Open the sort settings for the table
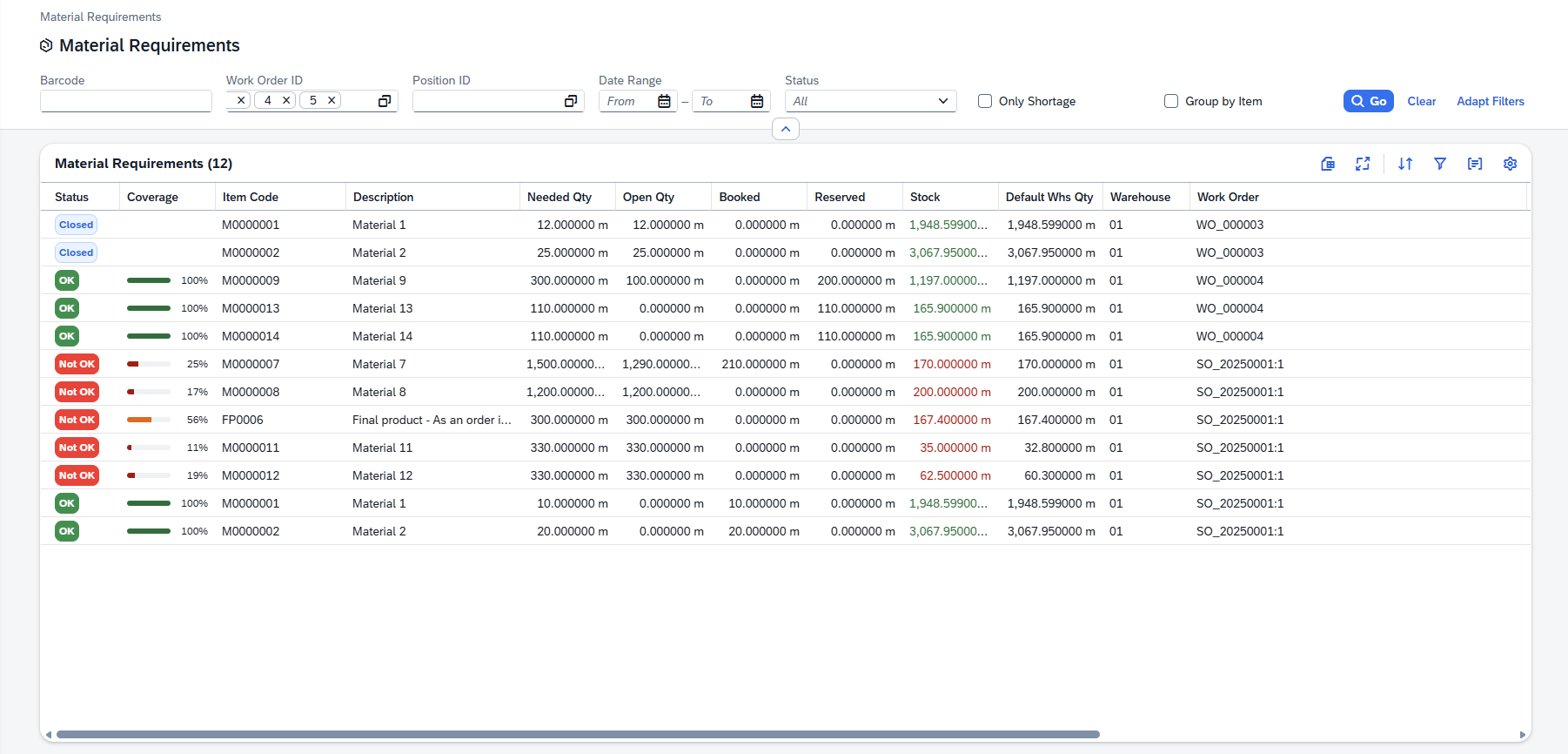 tap(1405, 164)
